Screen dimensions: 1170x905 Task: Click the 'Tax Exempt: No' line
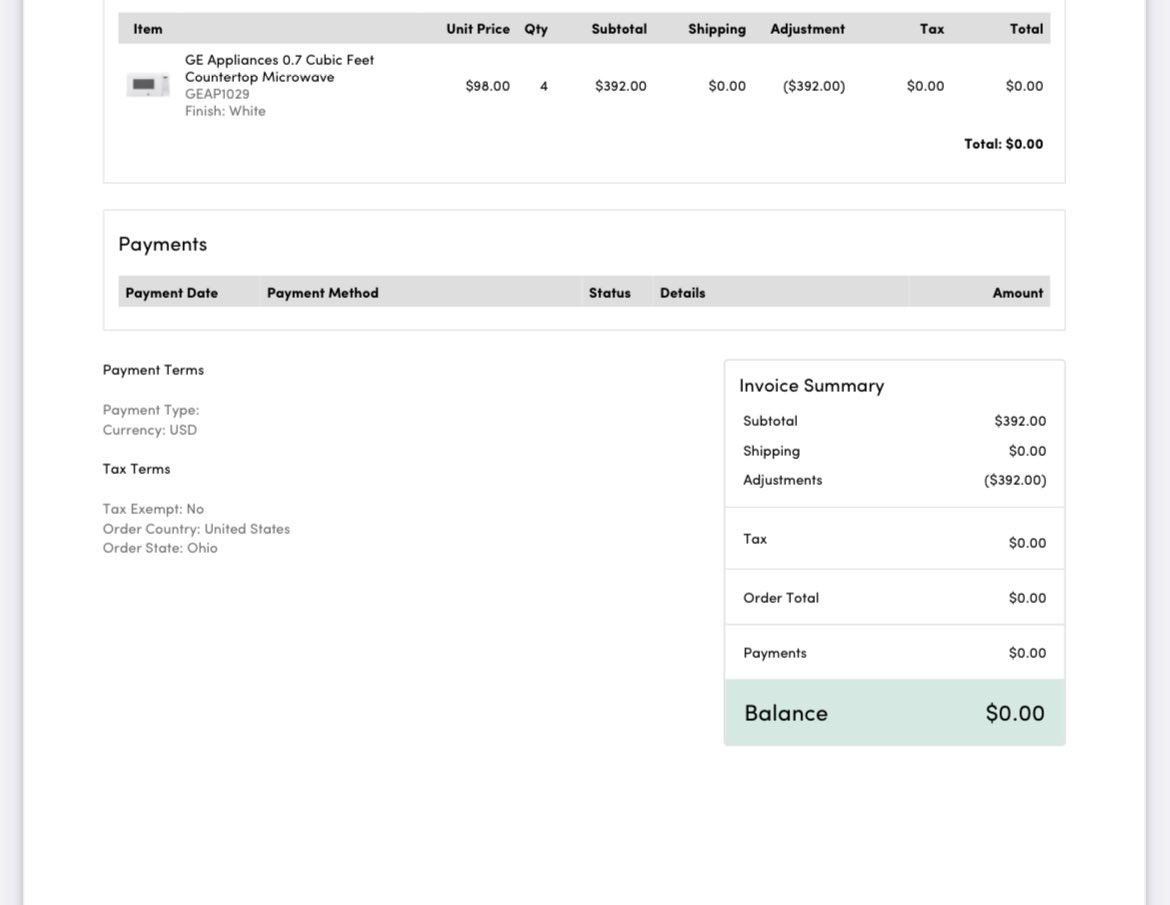[153, 509]
